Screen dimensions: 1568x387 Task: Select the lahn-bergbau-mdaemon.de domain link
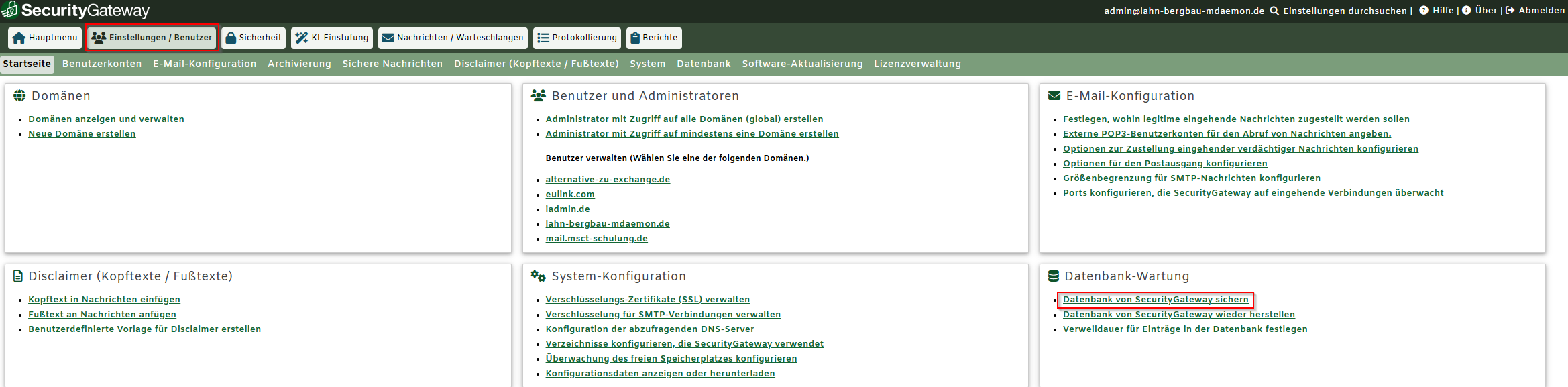(607, 224)
